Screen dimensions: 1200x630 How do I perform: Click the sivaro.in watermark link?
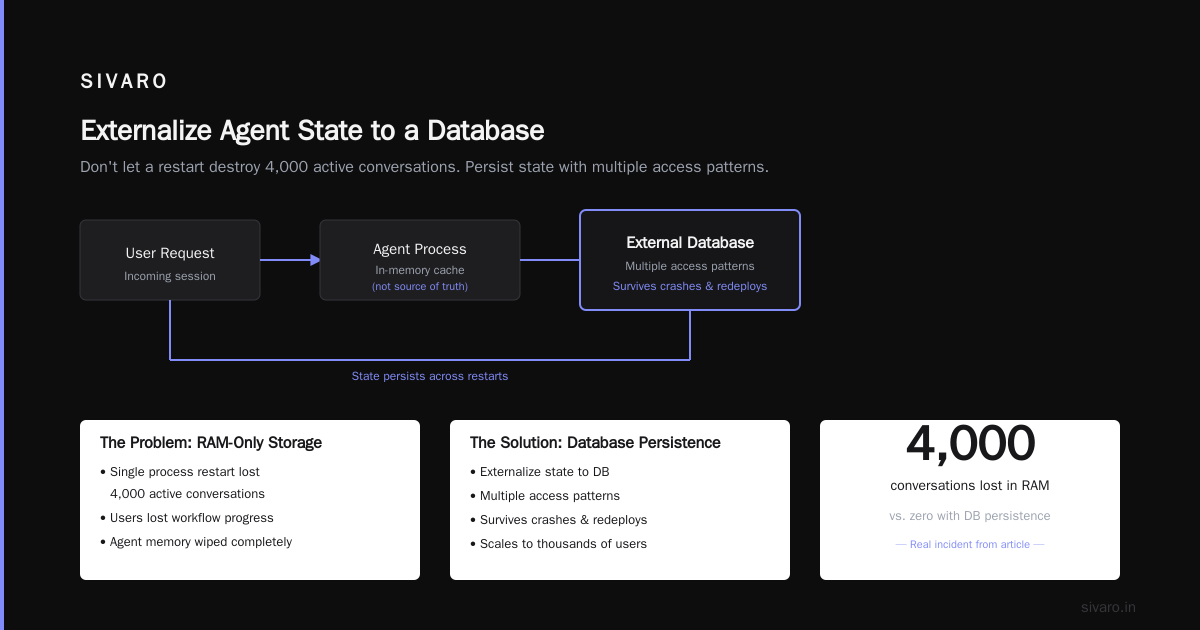(x=1108, y=607)
